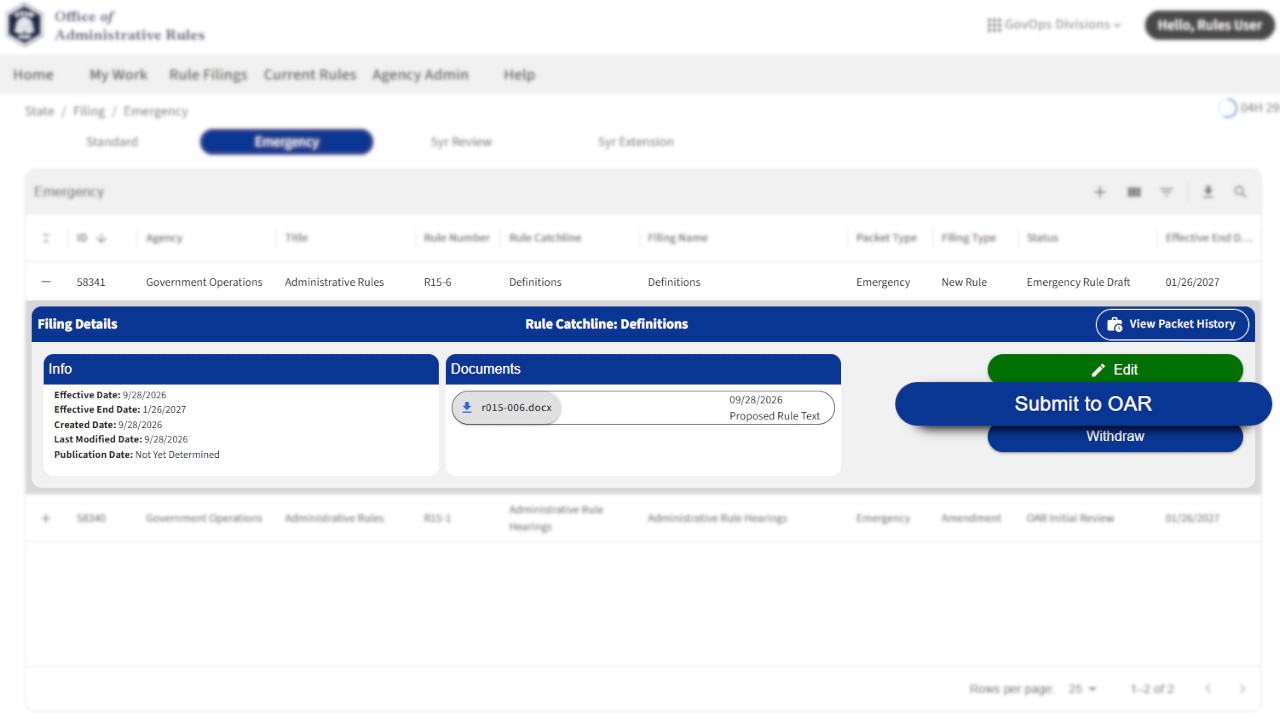Add a new emergency filing with plus icon
This screenshot has height=720, width=1280.
click(1100, 192)
